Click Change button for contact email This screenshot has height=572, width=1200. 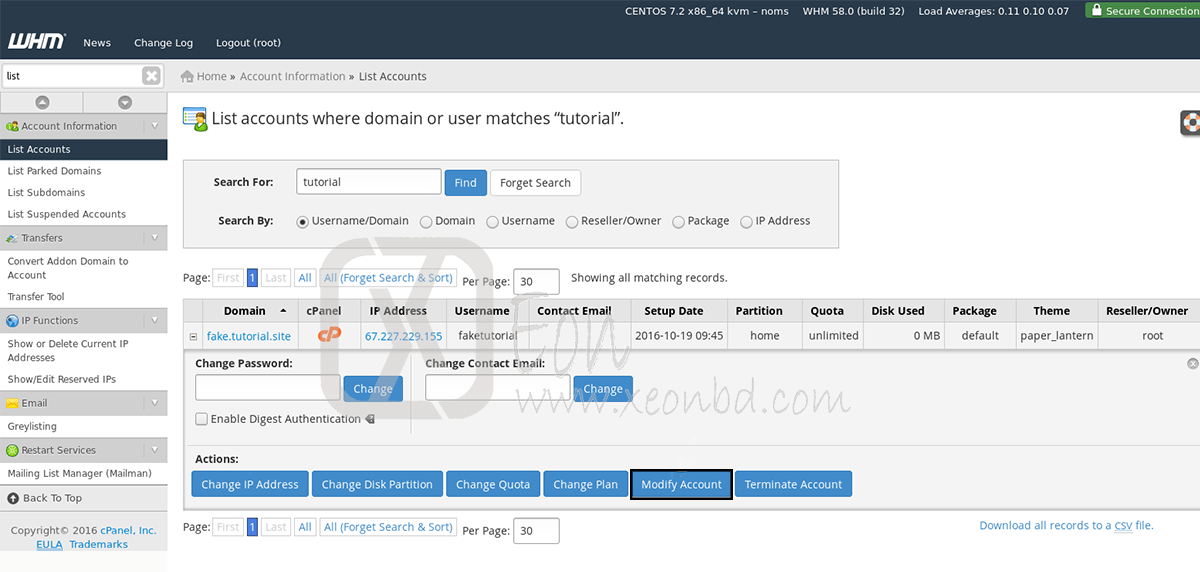click(603, 389)
